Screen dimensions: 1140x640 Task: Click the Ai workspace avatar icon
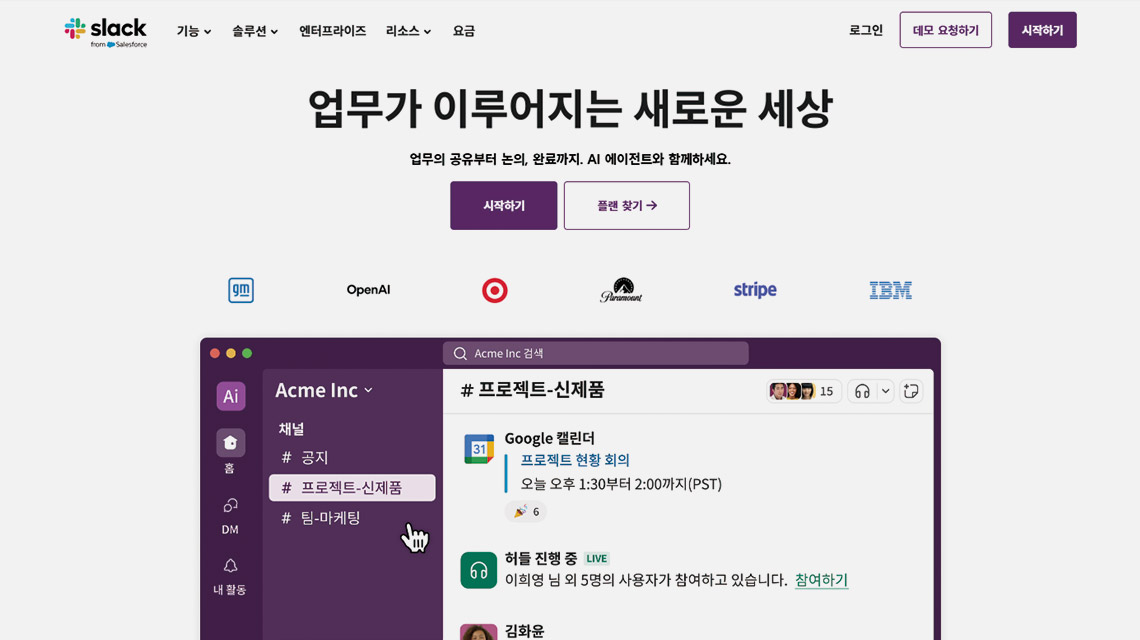[230, 396]
